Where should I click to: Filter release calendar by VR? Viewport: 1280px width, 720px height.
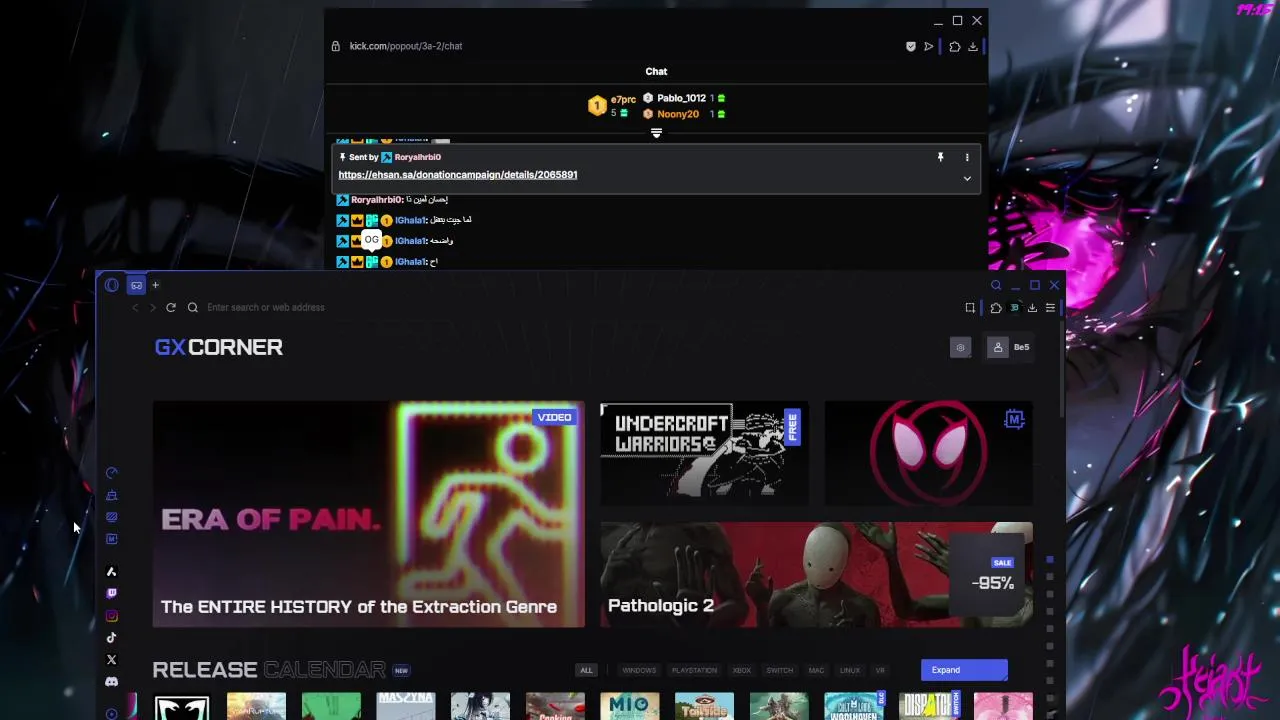click(x=880, y=670)
